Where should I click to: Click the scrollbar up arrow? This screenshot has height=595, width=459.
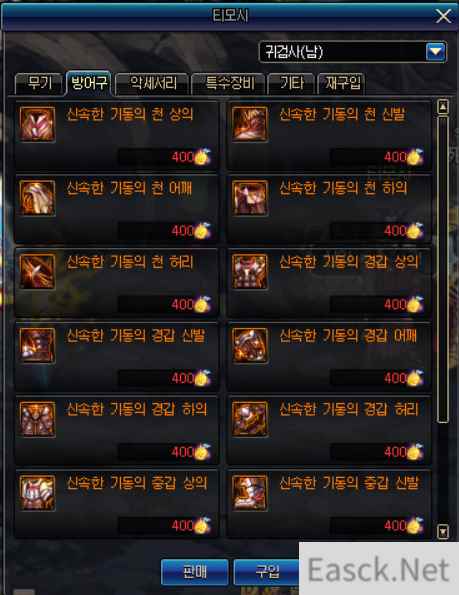click(443, 107)
